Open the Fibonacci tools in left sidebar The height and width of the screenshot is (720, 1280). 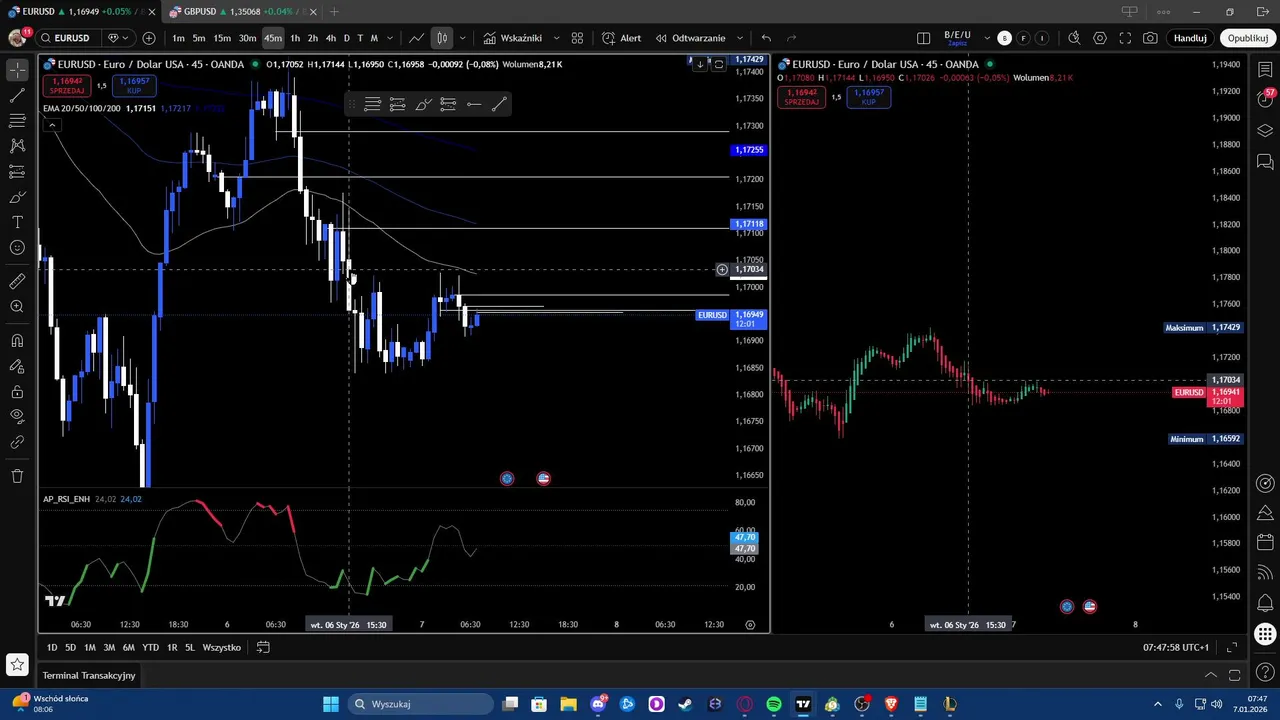(x=17, y=121)
